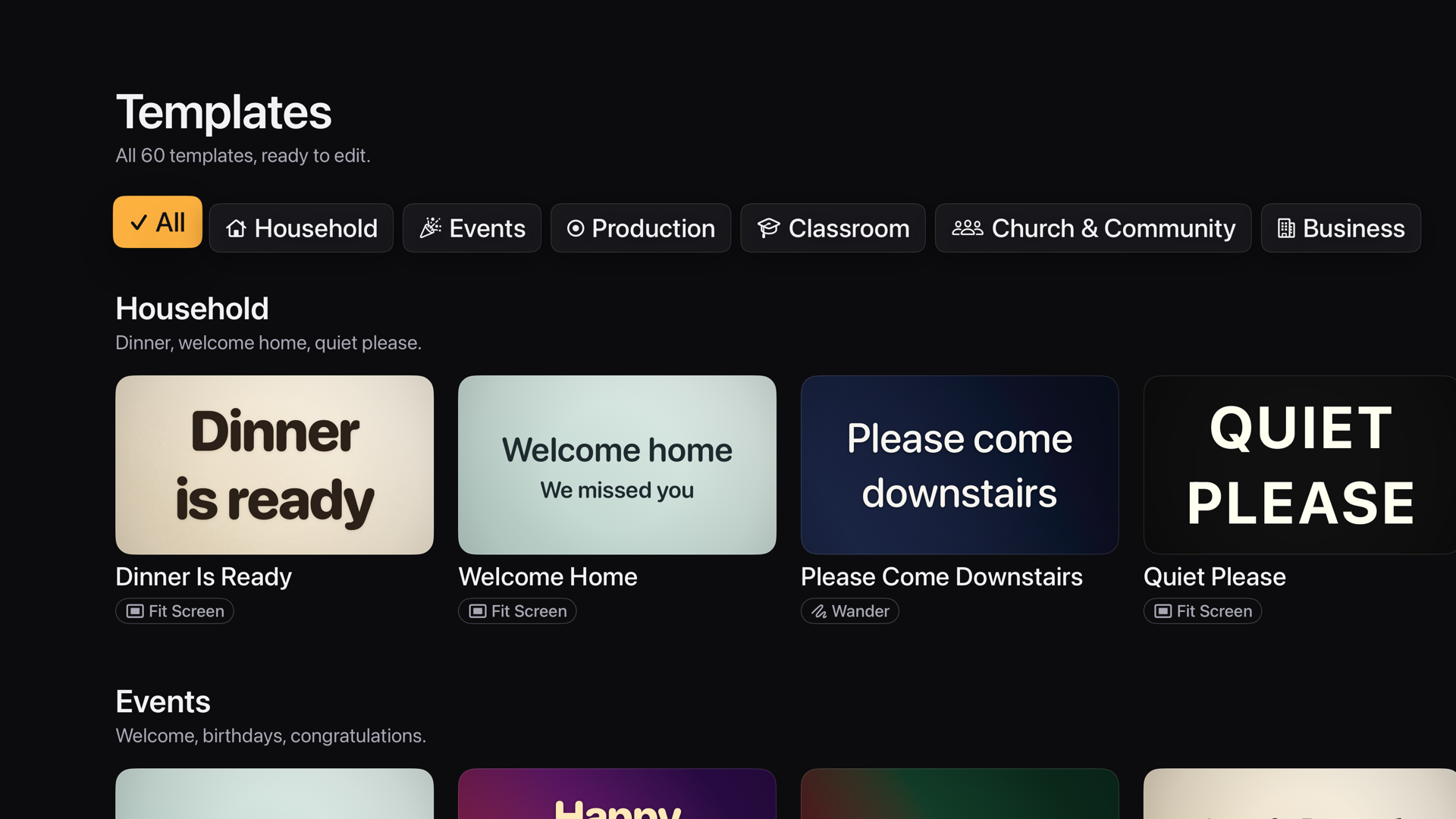
Task: Open the QUIET PLEASE template preview
Action: click(x=1300, y=465)
